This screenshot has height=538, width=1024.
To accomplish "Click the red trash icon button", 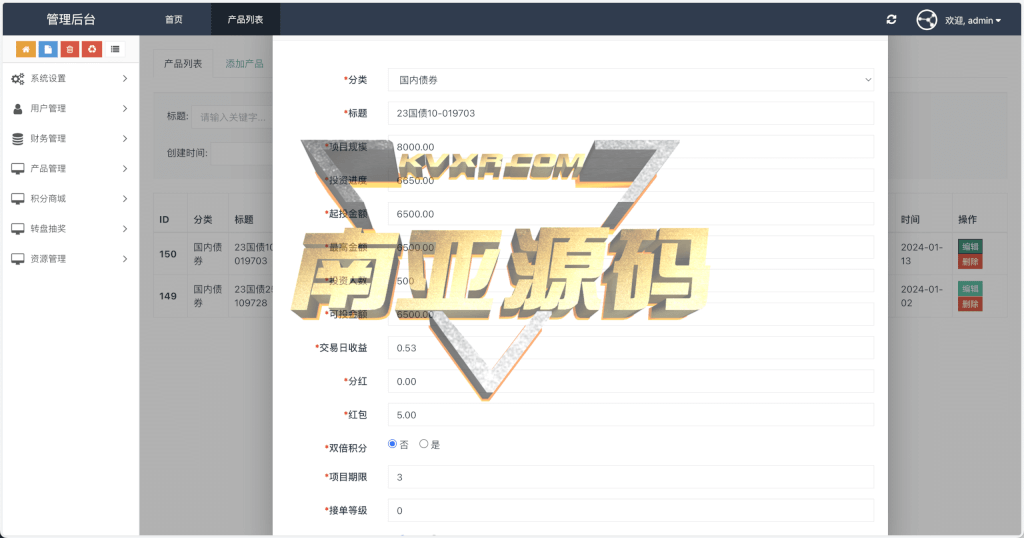I will [70, 49].
